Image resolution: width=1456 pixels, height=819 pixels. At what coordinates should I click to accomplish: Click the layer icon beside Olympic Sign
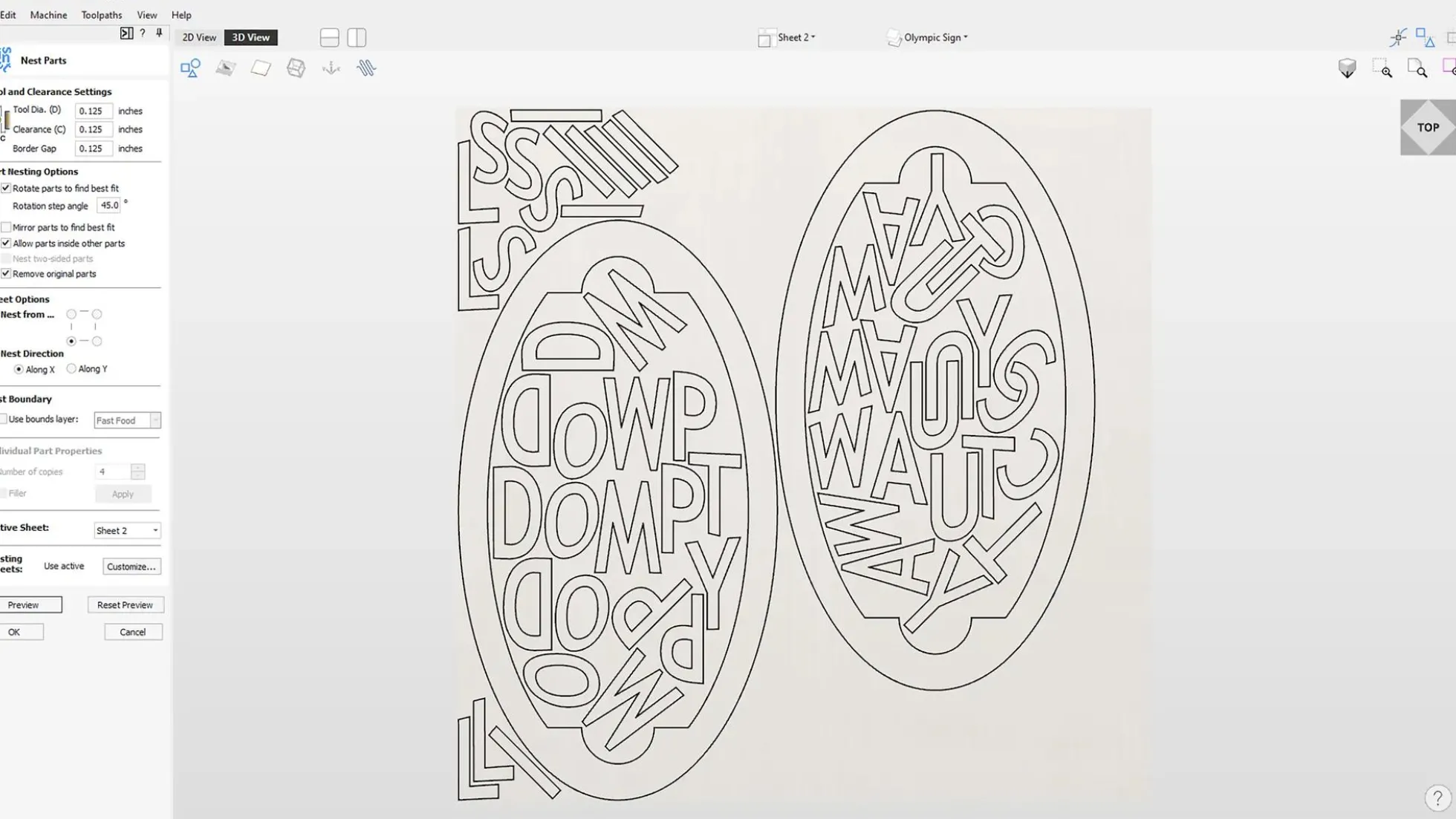pos(894,38)
